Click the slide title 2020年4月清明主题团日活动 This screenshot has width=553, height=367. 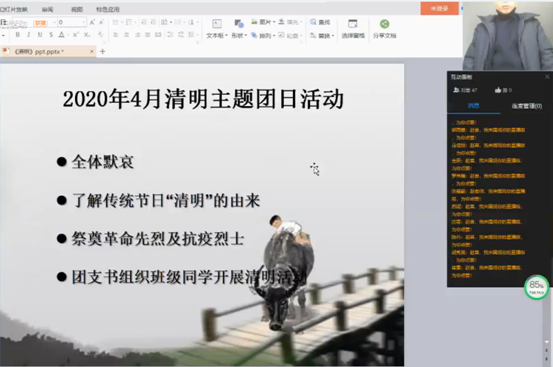(x=203, y=99)
